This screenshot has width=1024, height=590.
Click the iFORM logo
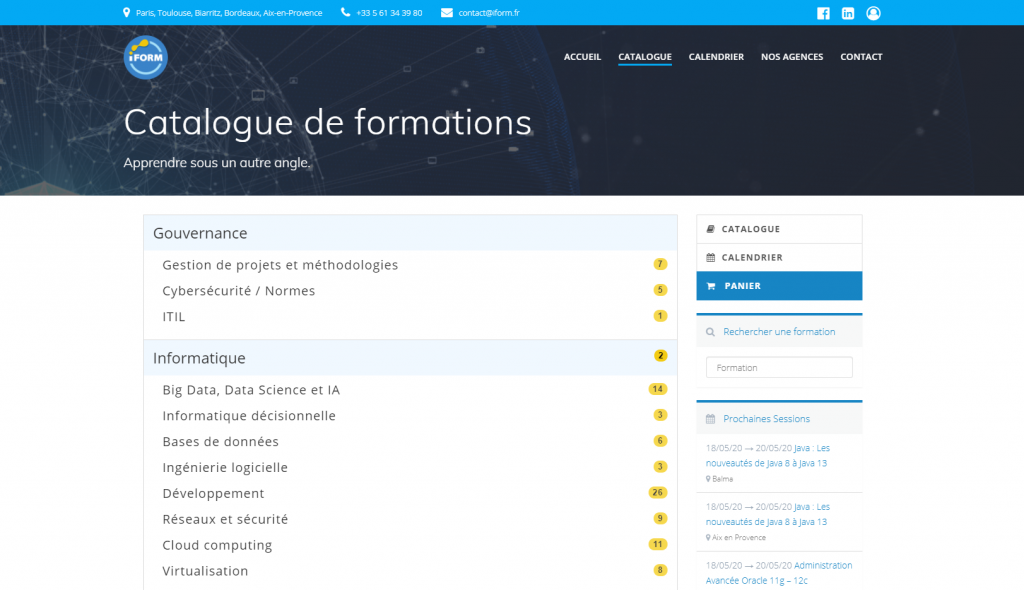(x=146, y=57)
